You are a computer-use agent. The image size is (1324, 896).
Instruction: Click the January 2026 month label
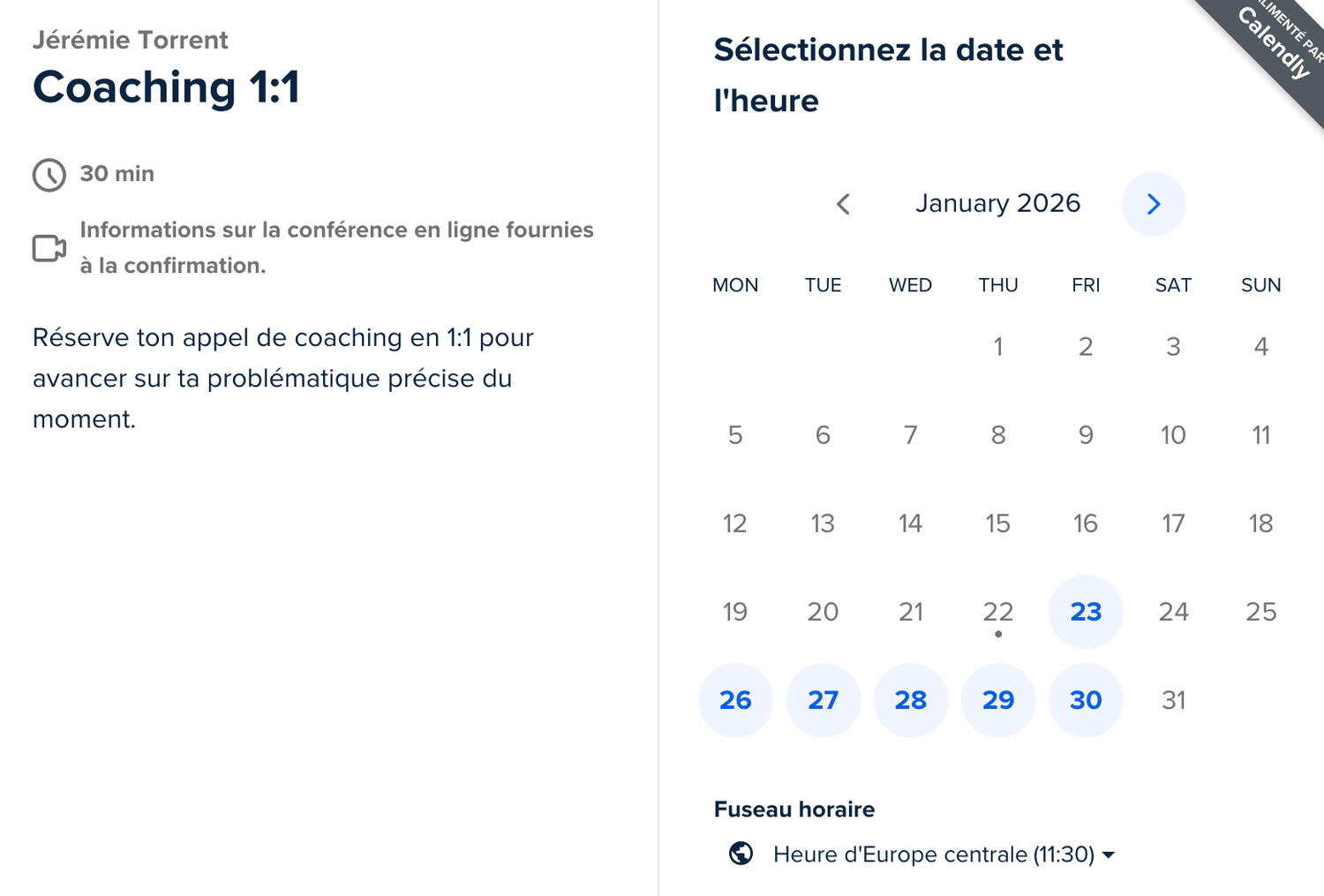coord(997,204)
